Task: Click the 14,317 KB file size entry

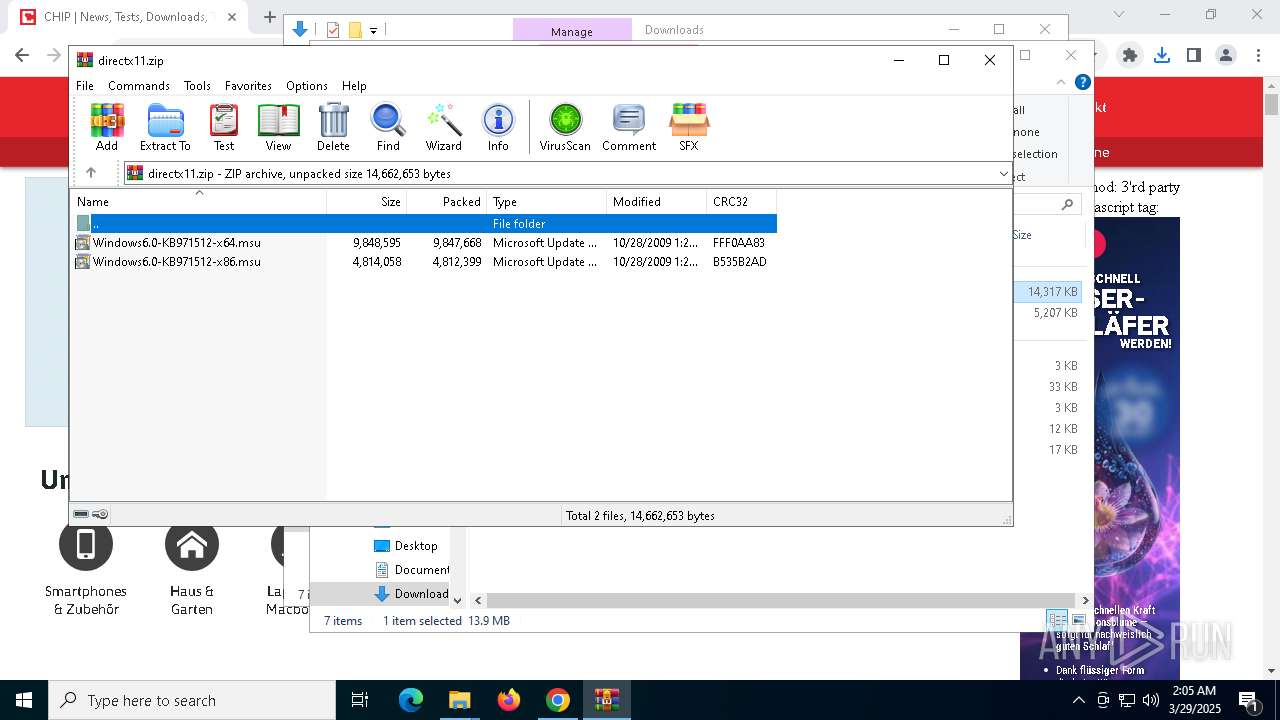Action: (1052, 292)
